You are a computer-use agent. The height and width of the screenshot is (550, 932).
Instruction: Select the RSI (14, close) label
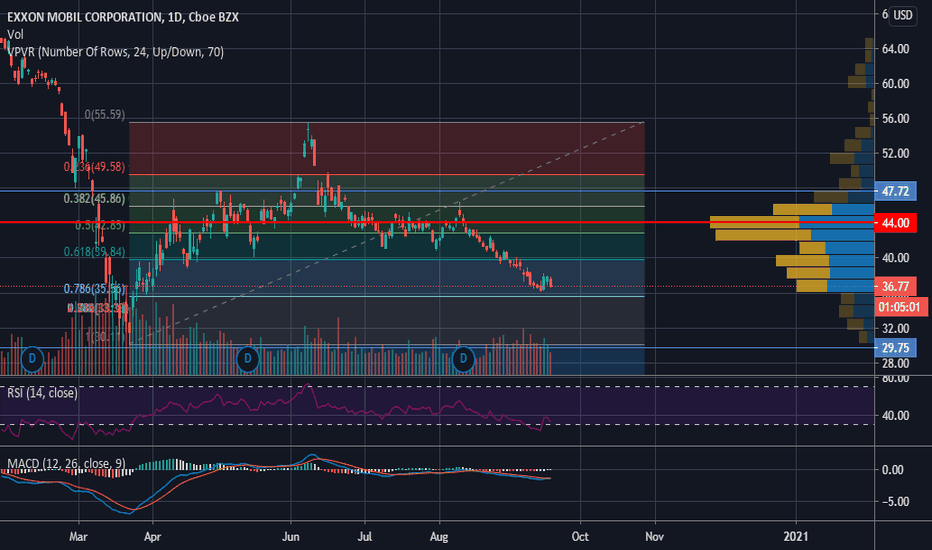point(42,393)
